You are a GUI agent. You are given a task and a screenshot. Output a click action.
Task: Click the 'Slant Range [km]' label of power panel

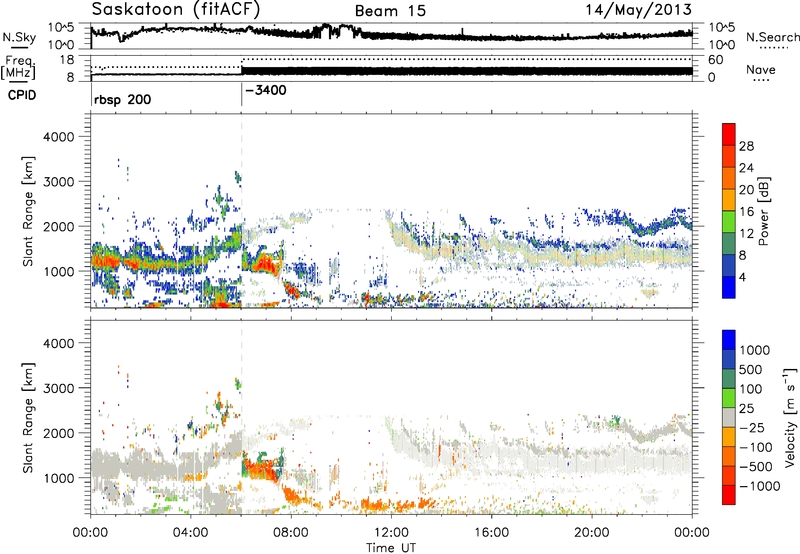coord(28,211)
